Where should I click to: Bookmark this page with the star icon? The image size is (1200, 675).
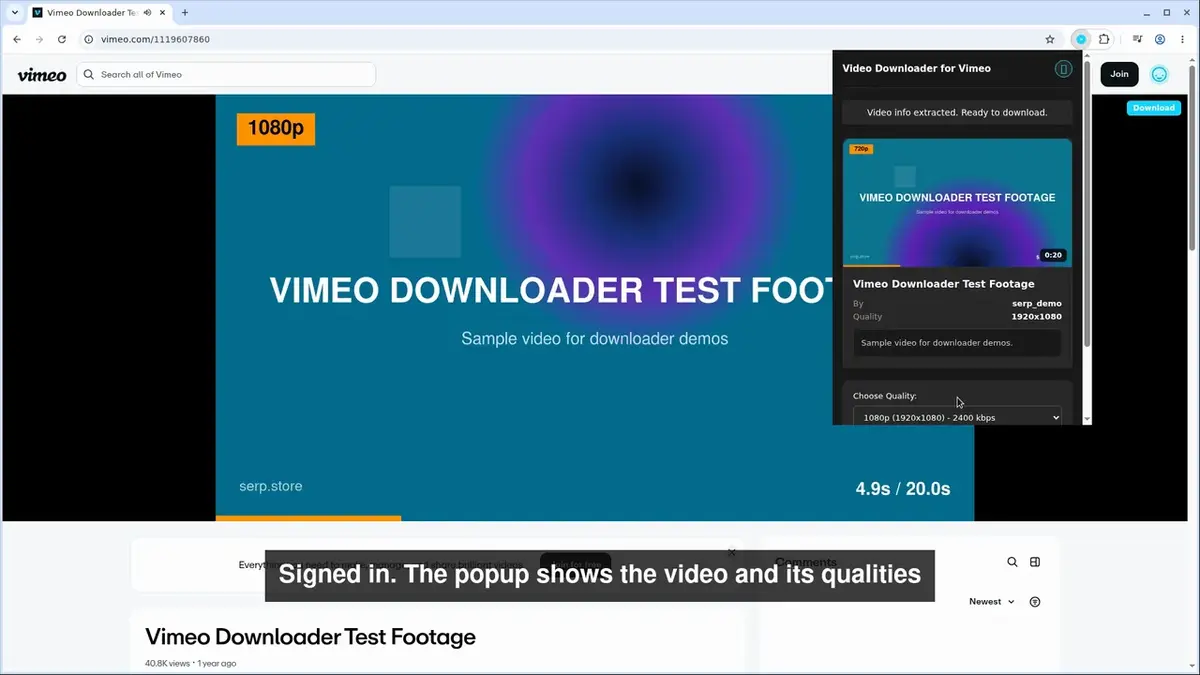(1050, 39)
